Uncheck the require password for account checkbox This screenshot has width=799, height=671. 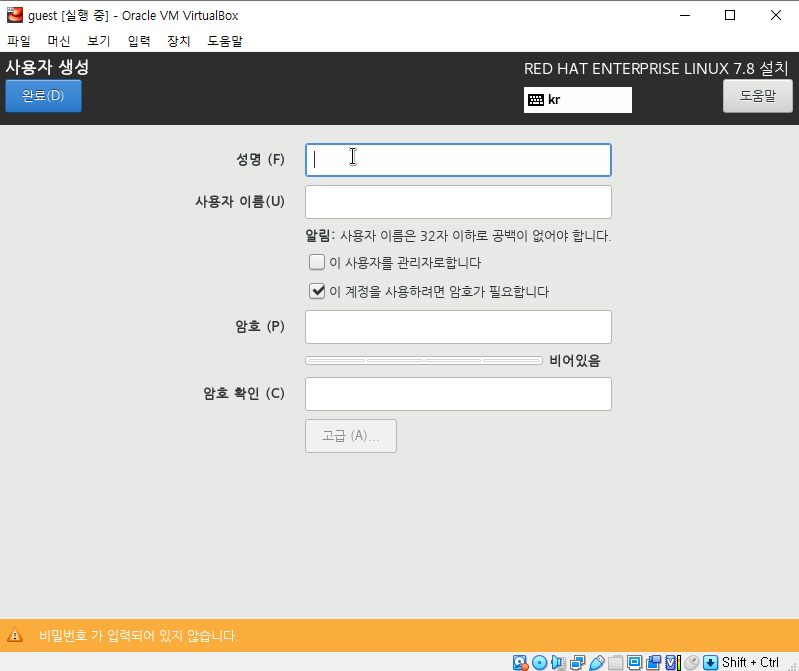click(x=317, y=291)
